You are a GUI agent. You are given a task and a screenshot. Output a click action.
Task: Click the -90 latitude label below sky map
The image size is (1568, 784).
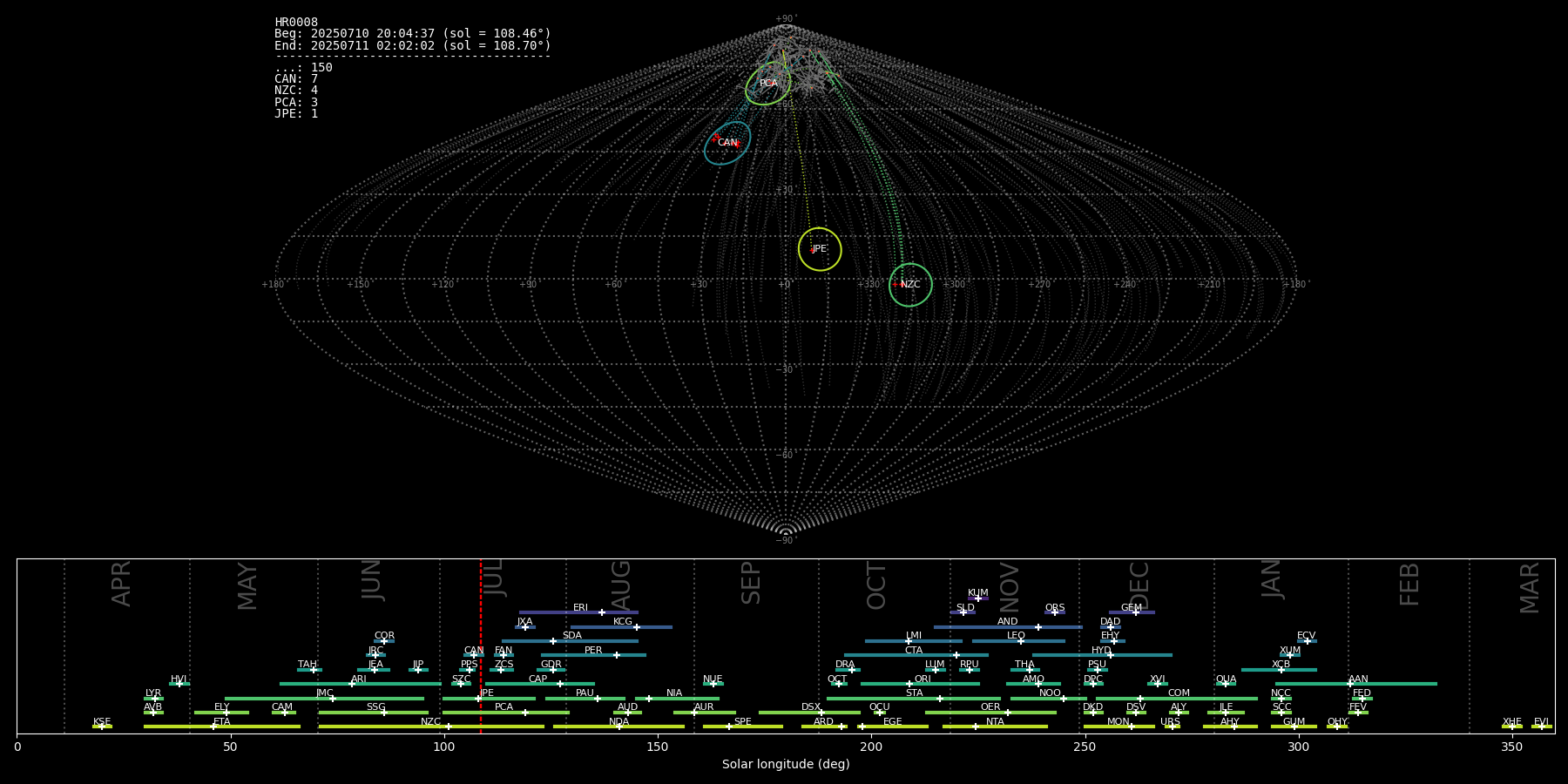click(x=786, y=541)
